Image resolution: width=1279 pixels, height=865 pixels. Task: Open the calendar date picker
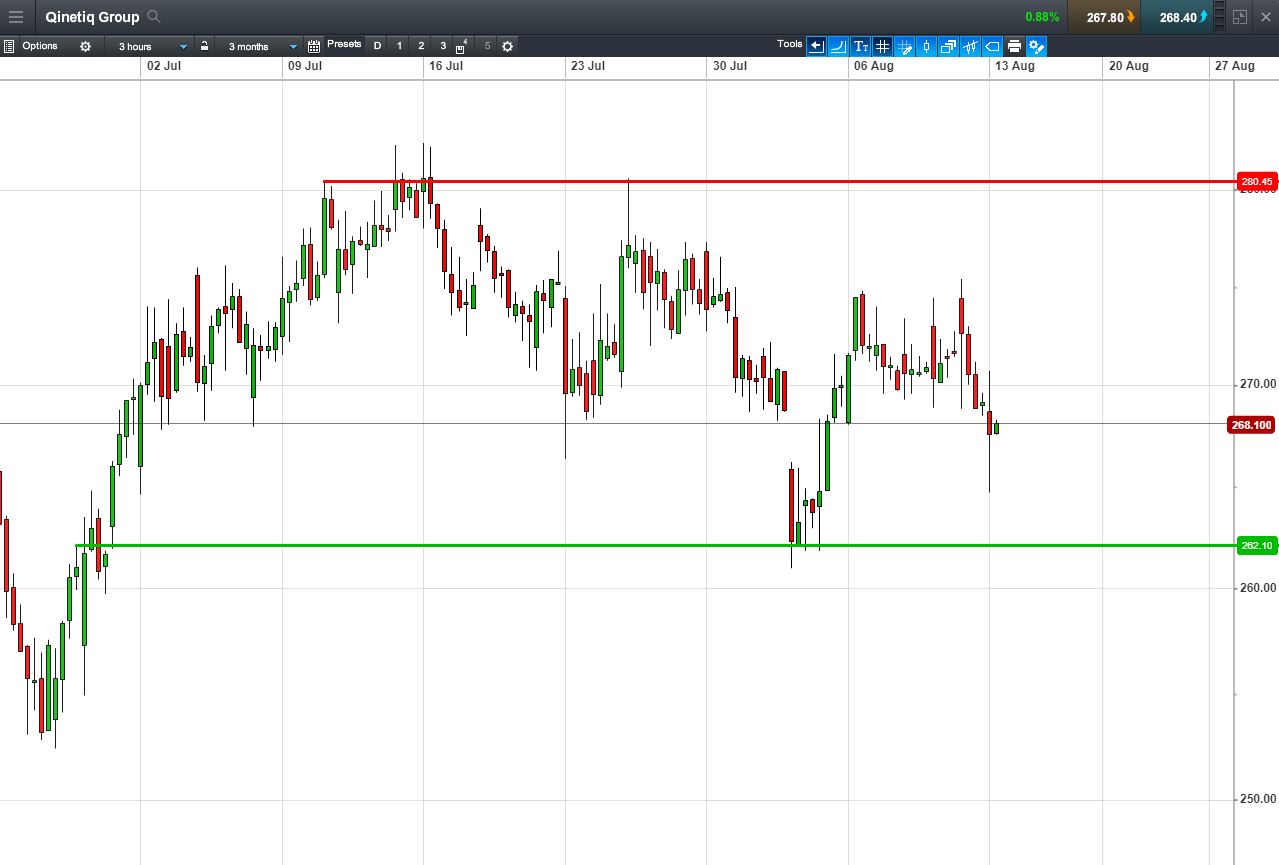click(x=314, y=46)
